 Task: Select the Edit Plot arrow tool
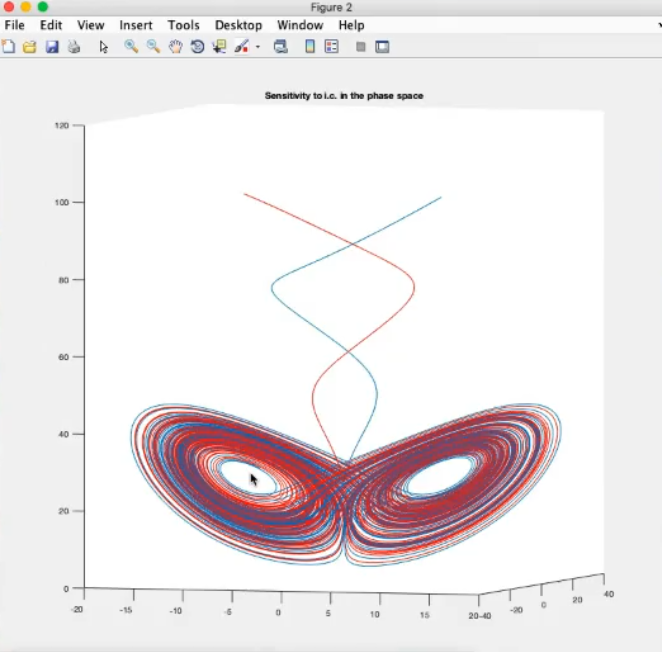104,46
